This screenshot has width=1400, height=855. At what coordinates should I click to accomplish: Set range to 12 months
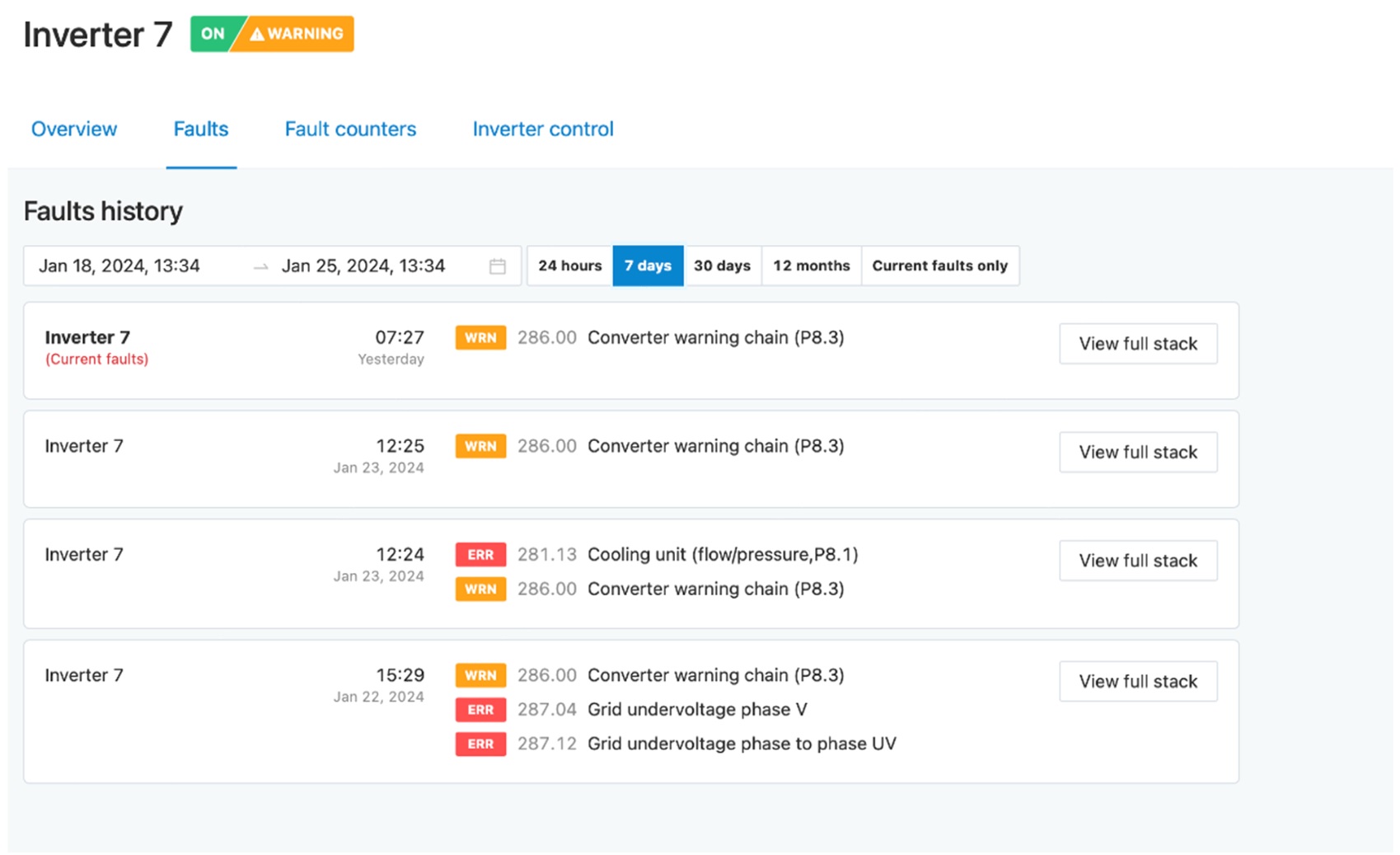coord(812,265)
